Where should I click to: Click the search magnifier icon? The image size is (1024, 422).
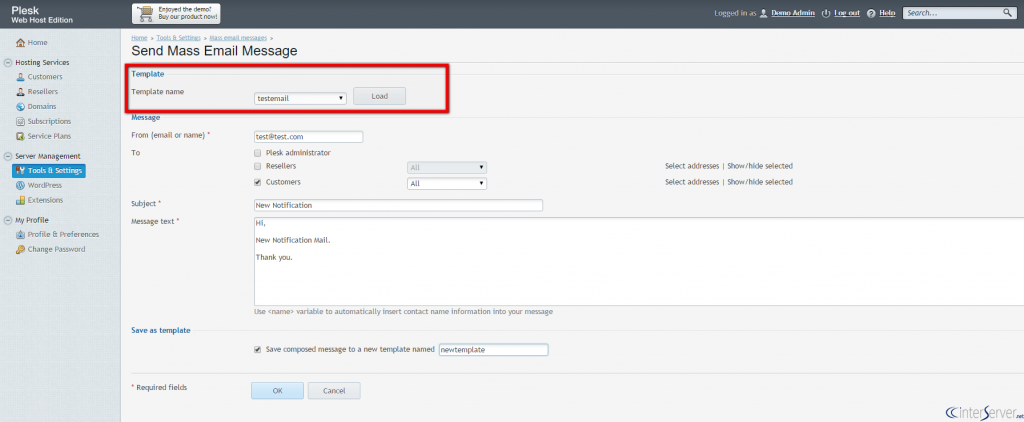1008,13
